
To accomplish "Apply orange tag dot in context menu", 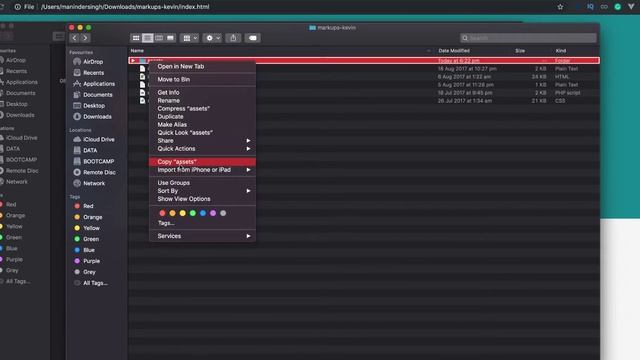I will [x=172, y=213].
